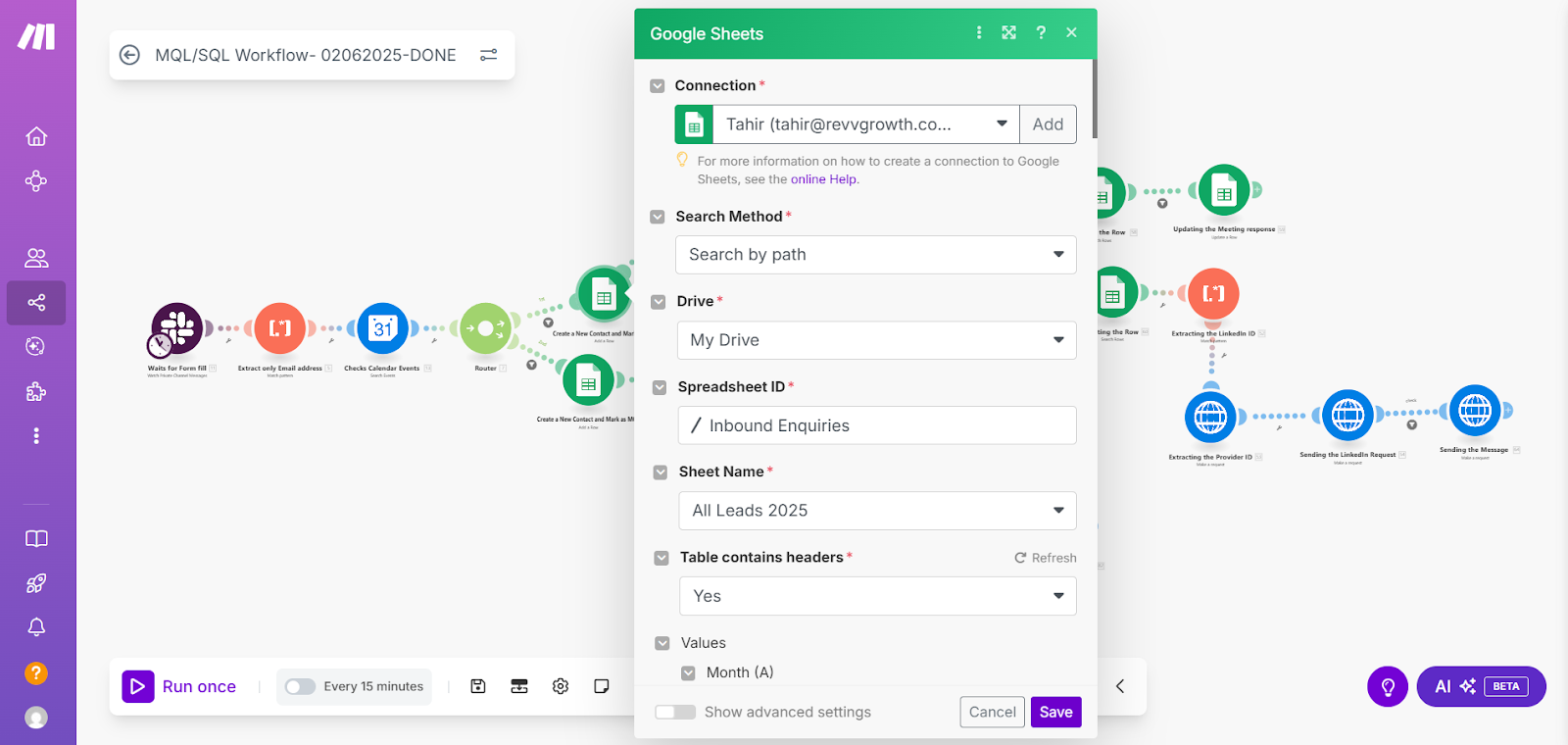Open Scenarios share icon in sidebar
Viewport: 1568px width, 745px height.
(x=36, y=303)
